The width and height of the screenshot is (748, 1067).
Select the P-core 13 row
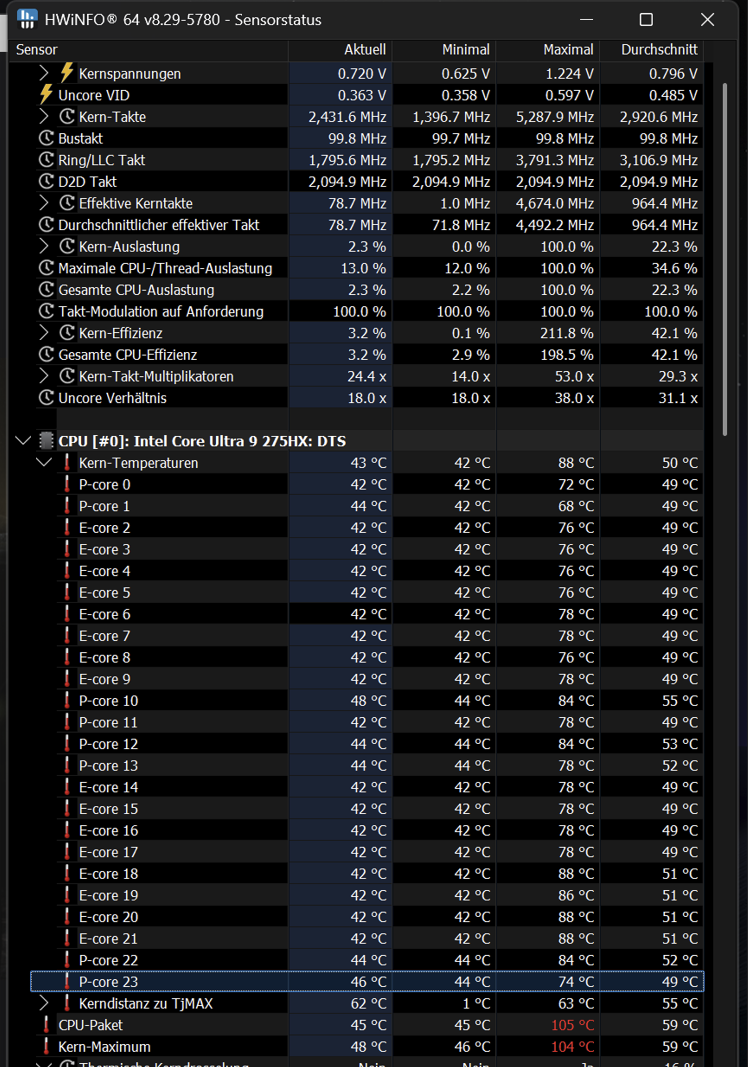point(368,766)
